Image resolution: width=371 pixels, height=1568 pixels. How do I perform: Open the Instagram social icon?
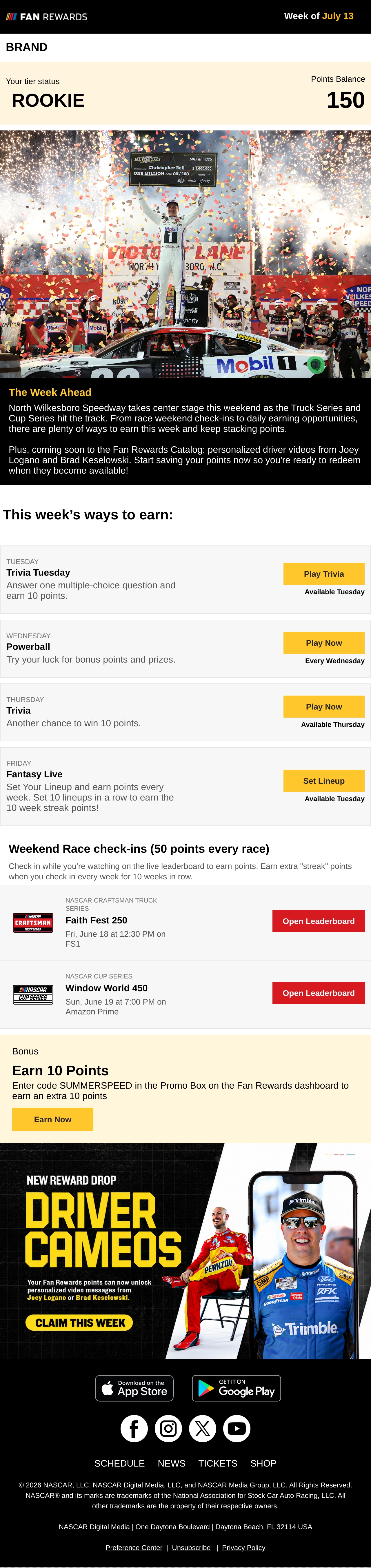168,1428
